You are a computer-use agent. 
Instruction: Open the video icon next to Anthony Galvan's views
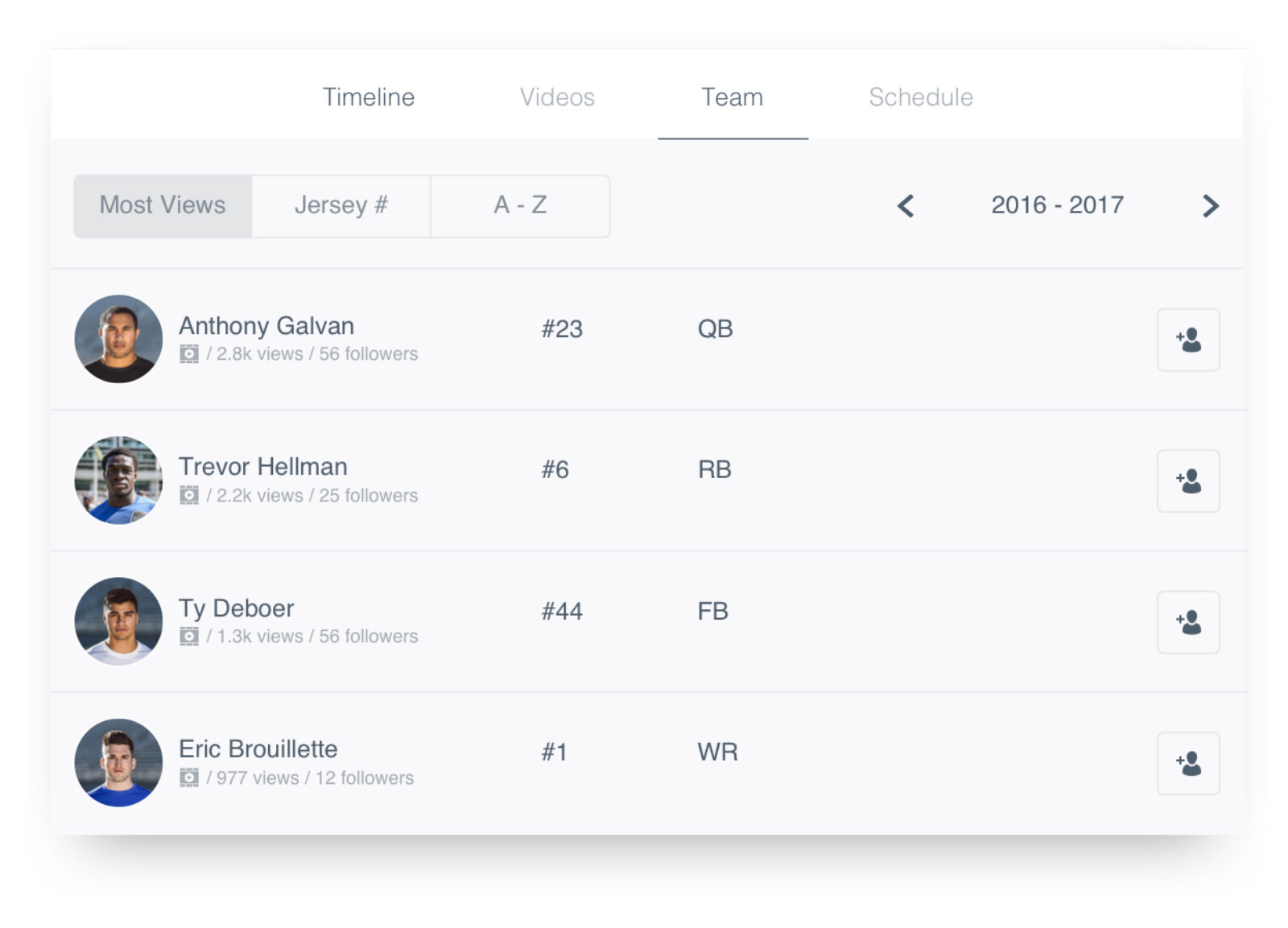tap(191, 354)
